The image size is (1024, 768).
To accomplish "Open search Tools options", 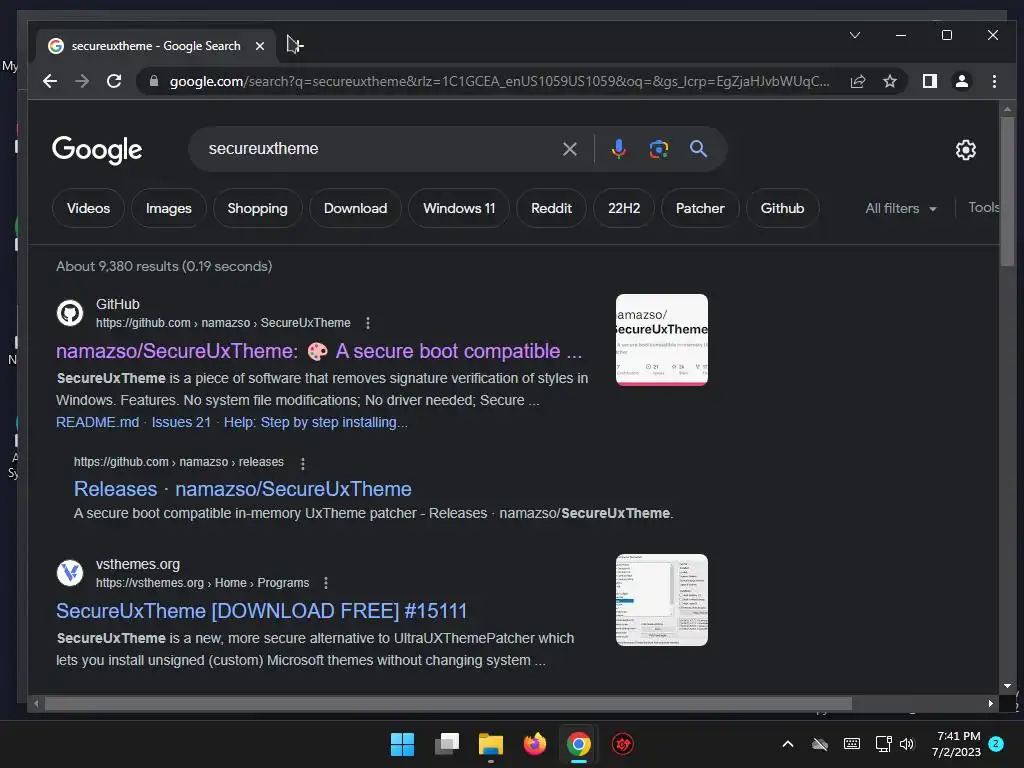I will pyautogui.click(x=984, y=208).
